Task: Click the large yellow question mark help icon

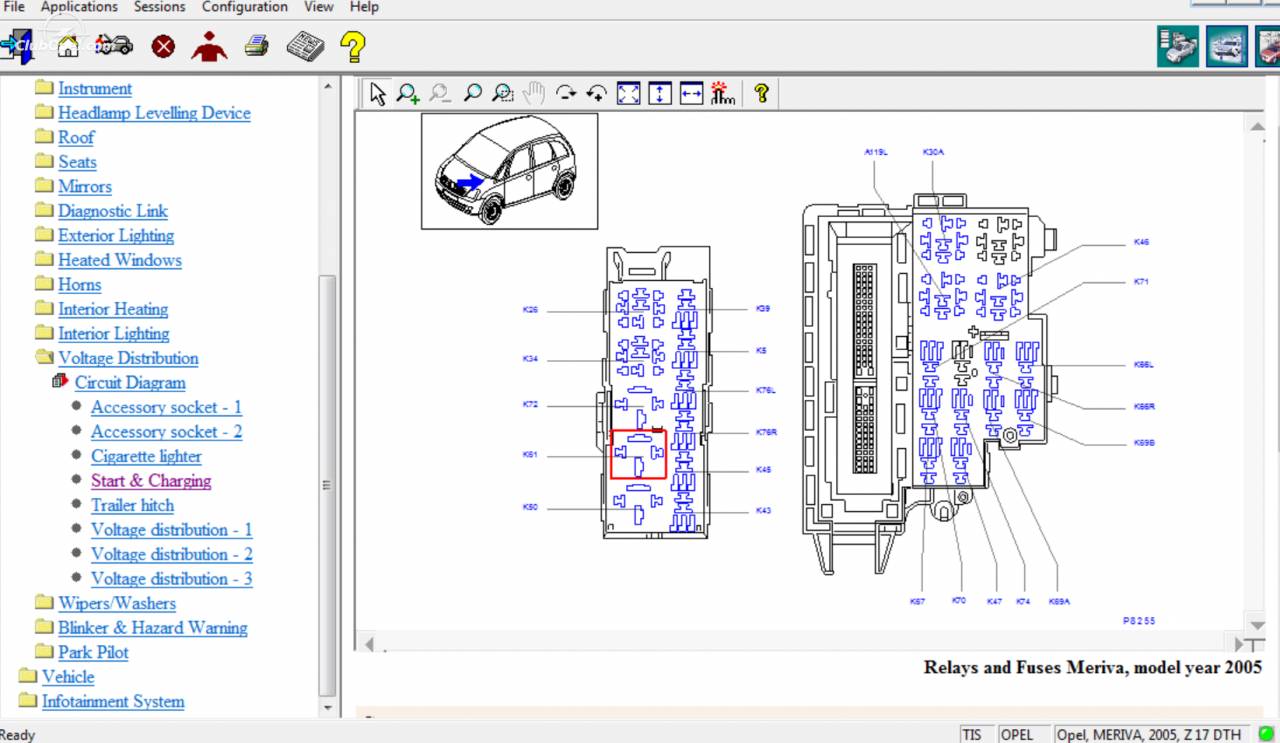Action: point(352,46)
